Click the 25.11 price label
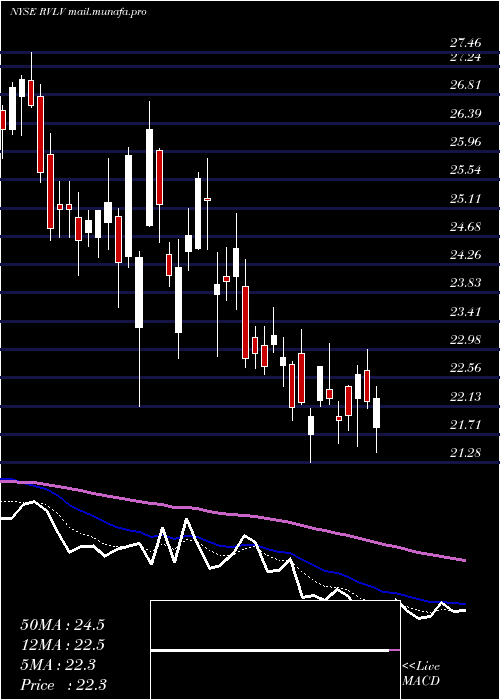Image resolution: width=500 pixels, height=700 pixels. (466, 198)
